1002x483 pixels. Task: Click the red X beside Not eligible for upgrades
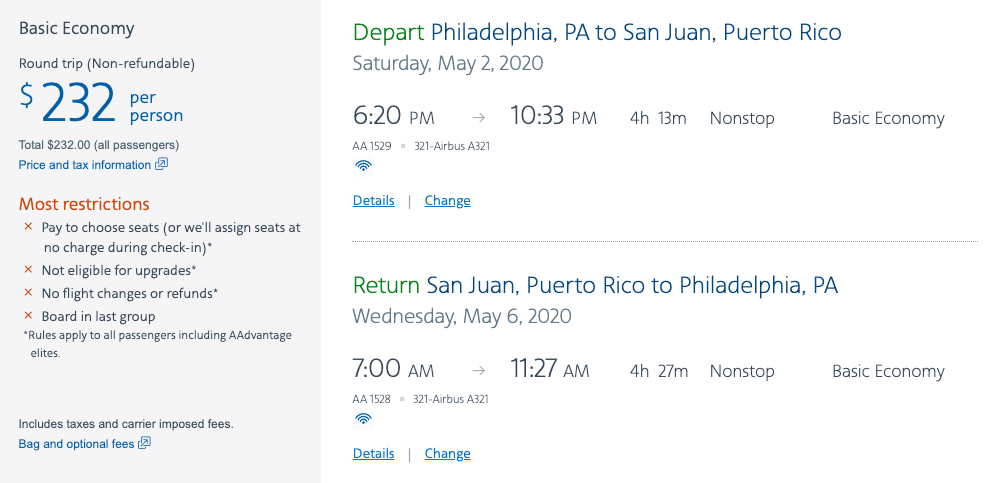29,270
